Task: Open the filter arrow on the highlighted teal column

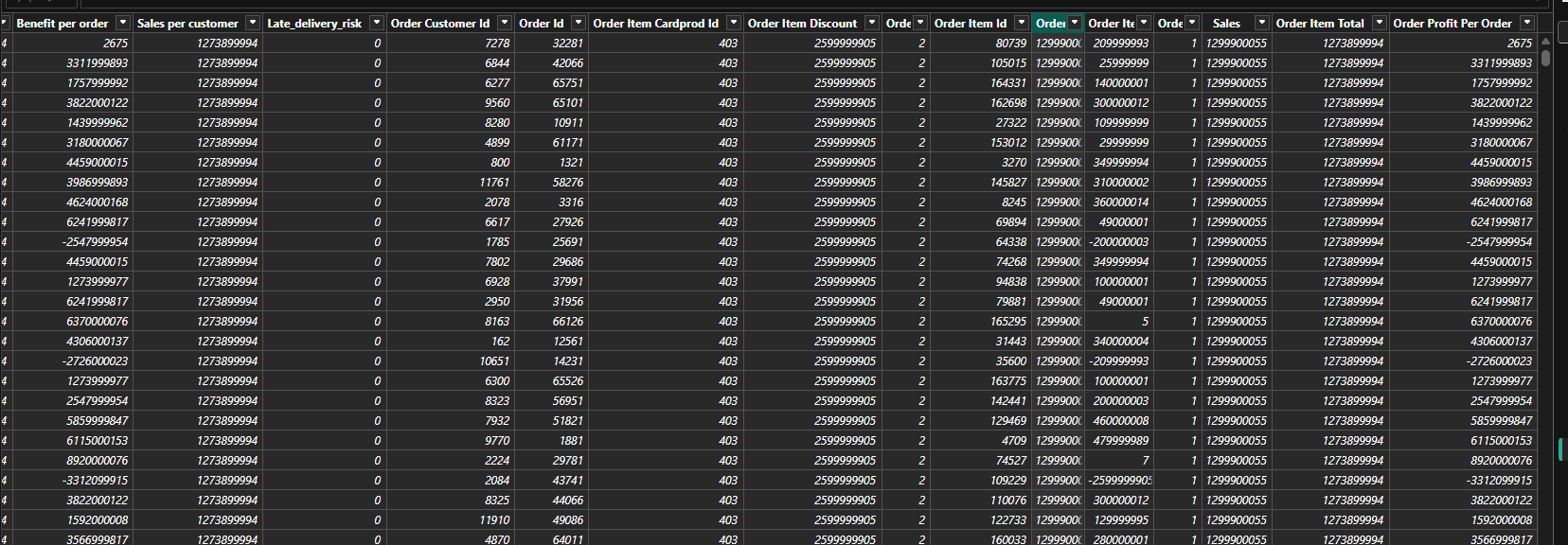Action: (x=1075, y=23)
